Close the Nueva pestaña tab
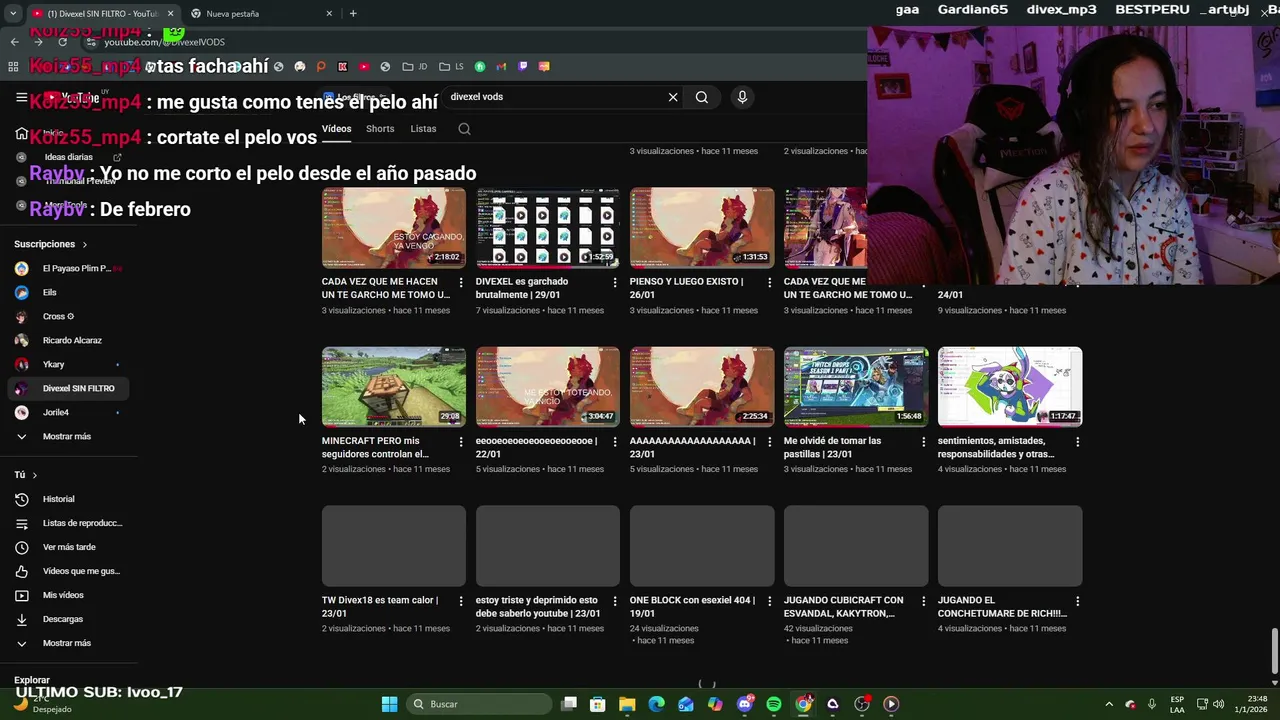 [329, 13]
